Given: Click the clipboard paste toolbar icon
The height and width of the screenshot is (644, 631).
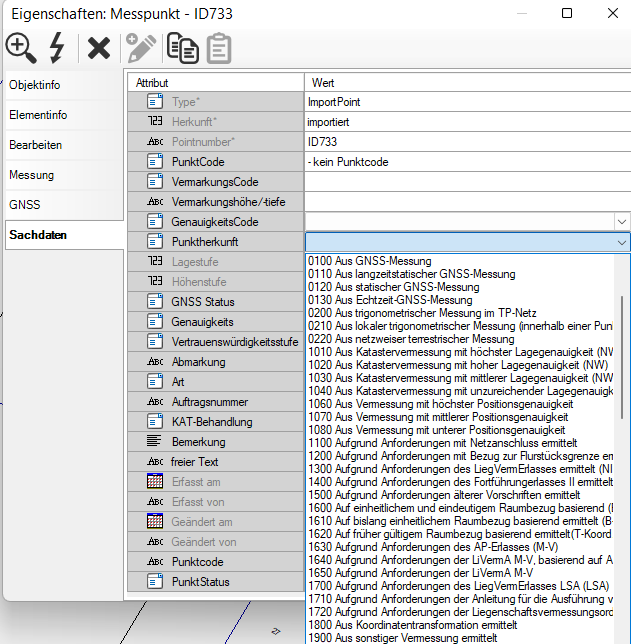Looking at the screenshot, I should [x=218, y=47].
